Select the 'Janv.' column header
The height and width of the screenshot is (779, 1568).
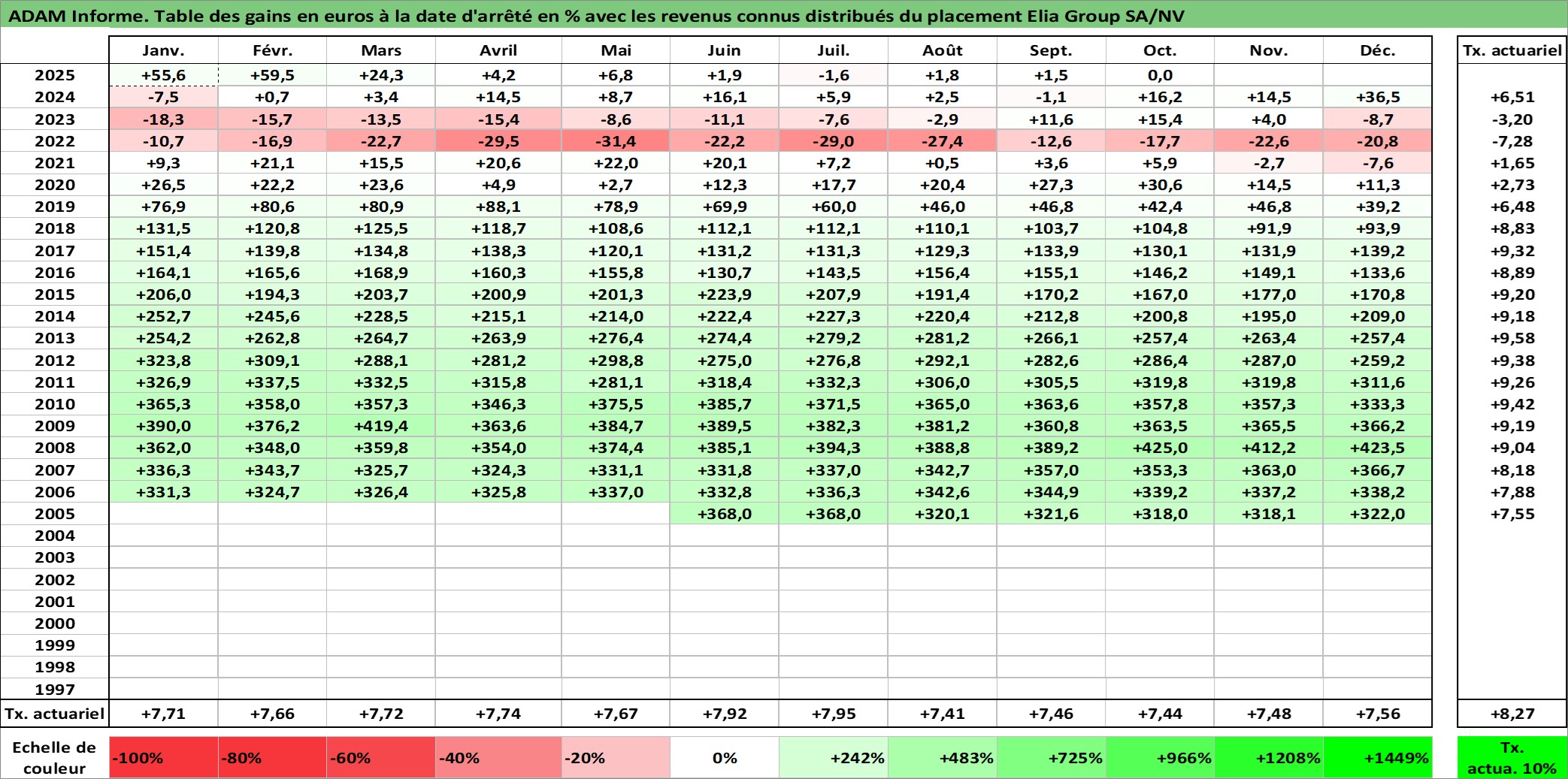pos(164,50)
